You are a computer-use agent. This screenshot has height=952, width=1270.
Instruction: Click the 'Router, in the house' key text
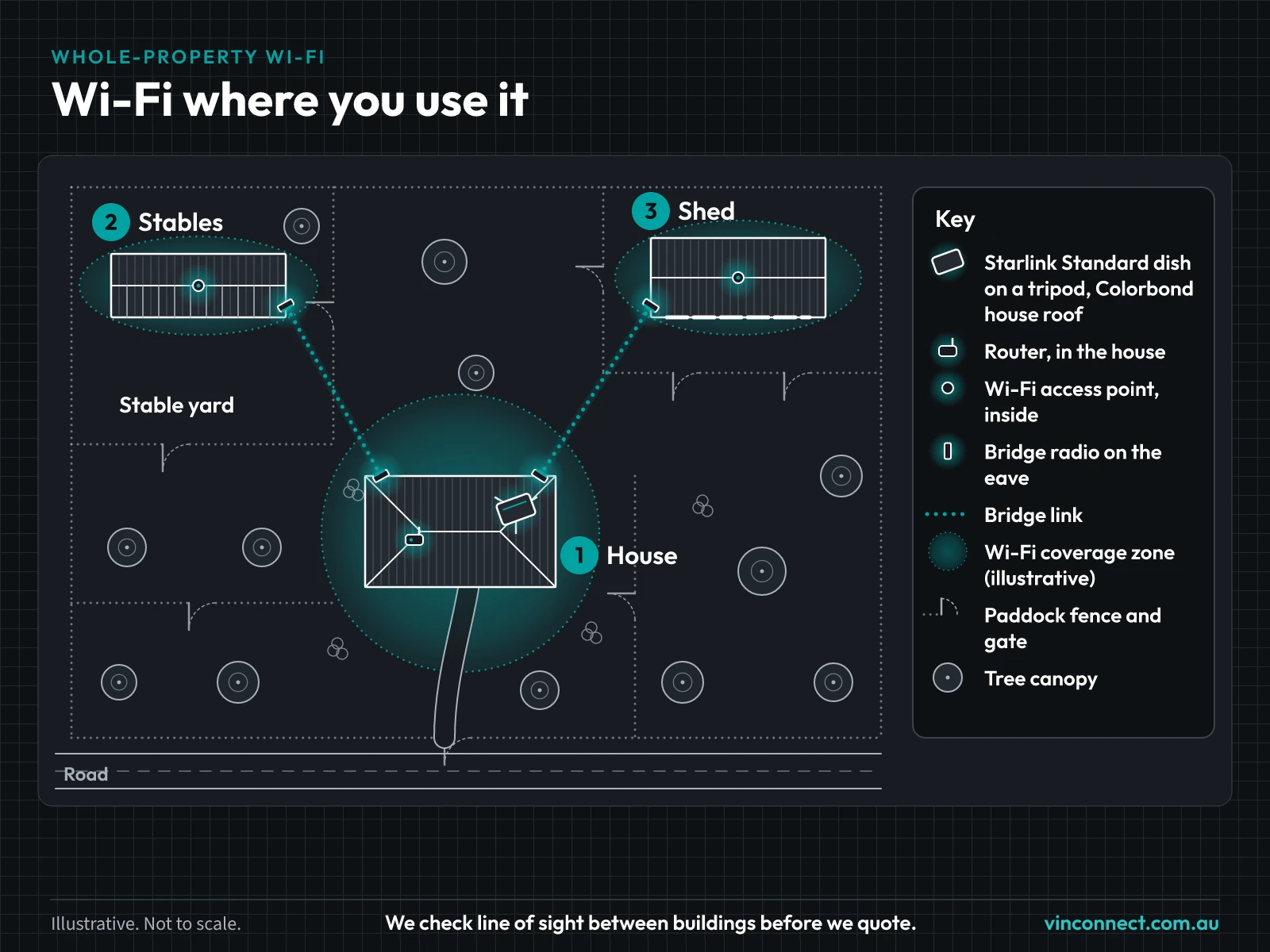[1075, 351]
